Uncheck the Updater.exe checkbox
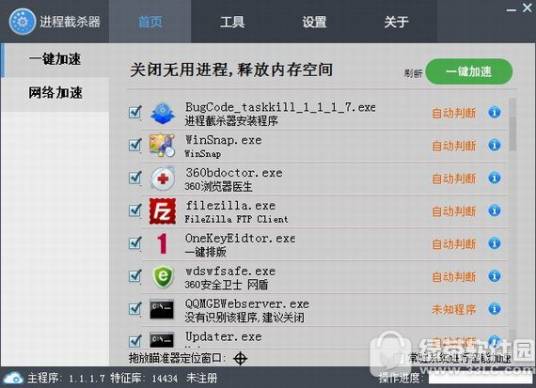536x388 pixels. pyautogui.click(x=135, y=341)
